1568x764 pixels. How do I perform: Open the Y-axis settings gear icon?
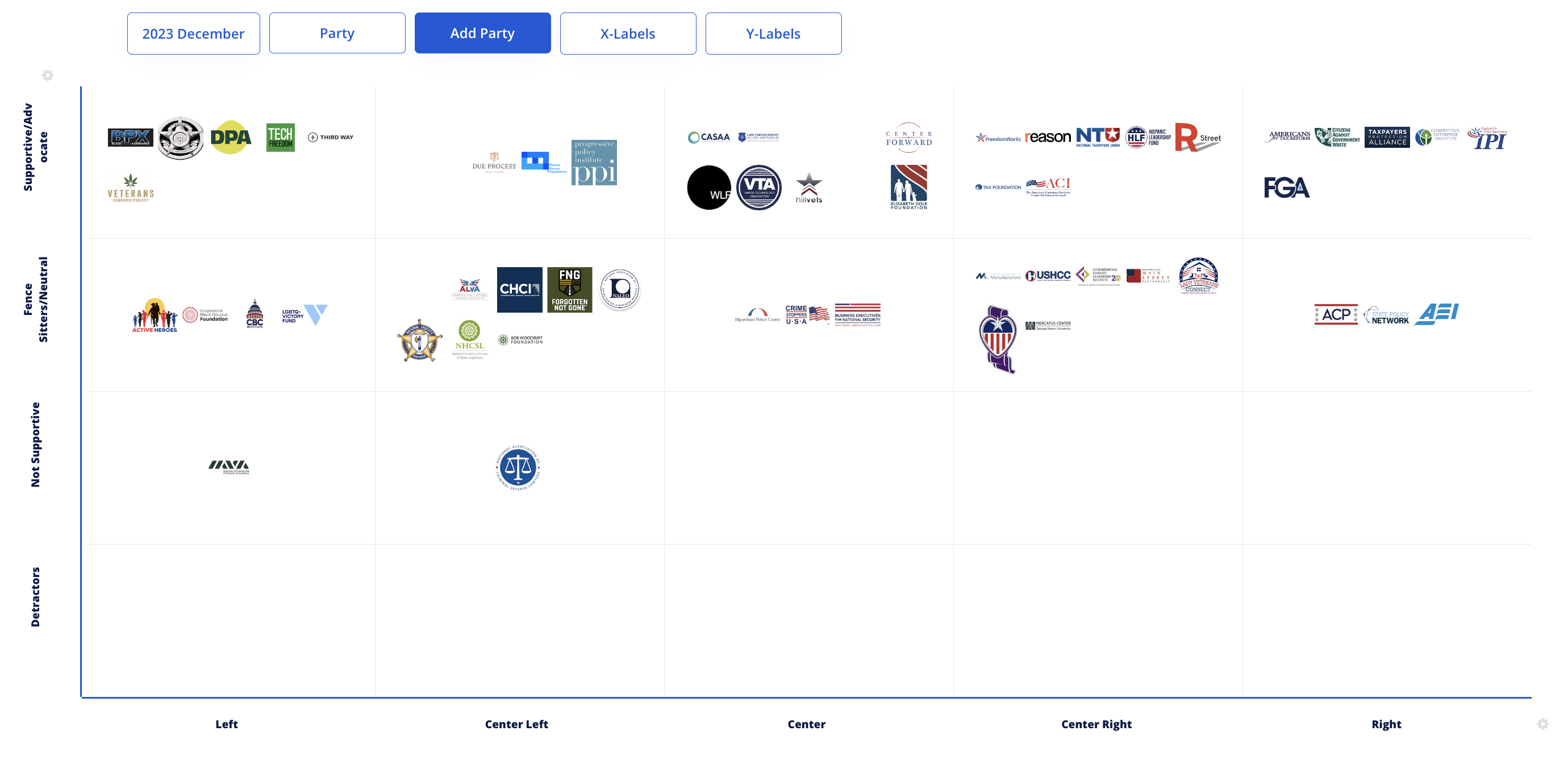click(x=48, y=76)
